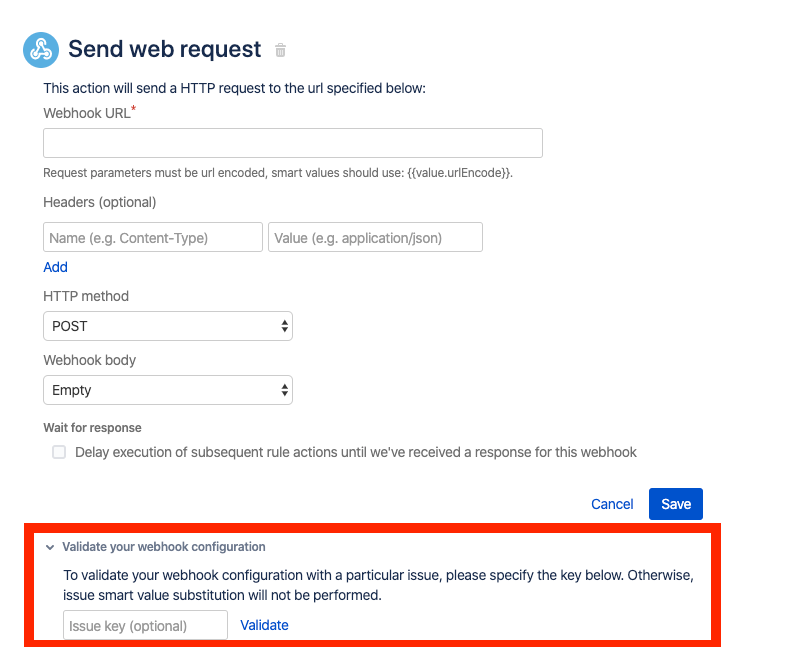Screen dimensions: 802x647
Task: Click the Webhook URL input field
Action: 293,143
